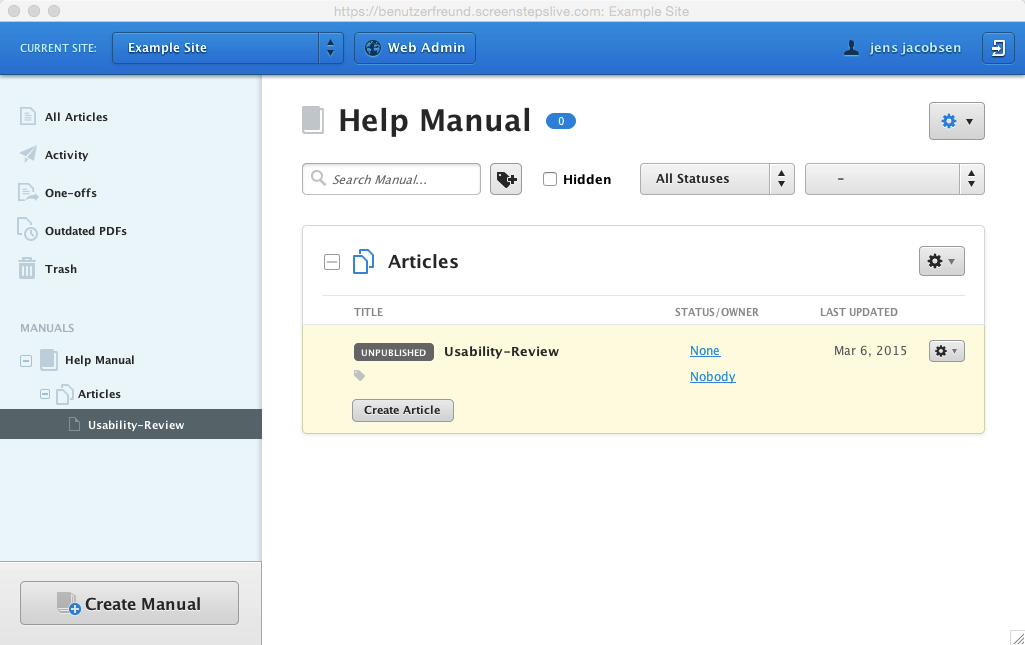Click the search magnifier icon
Viewport: 1025px width, 645px height.
318,178
